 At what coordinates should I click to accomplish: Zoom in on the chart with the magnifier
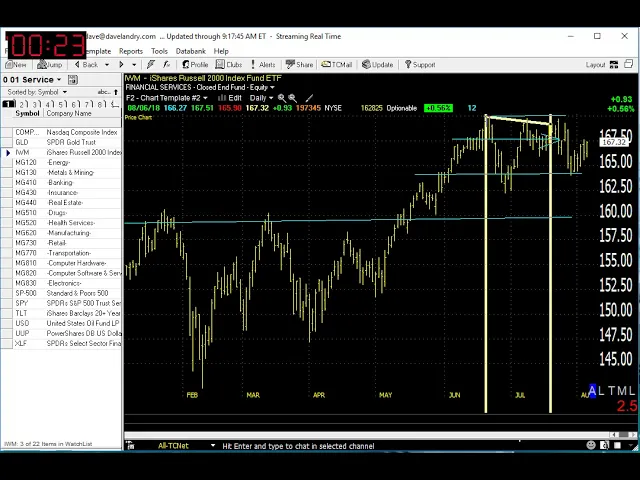(282, 98)
